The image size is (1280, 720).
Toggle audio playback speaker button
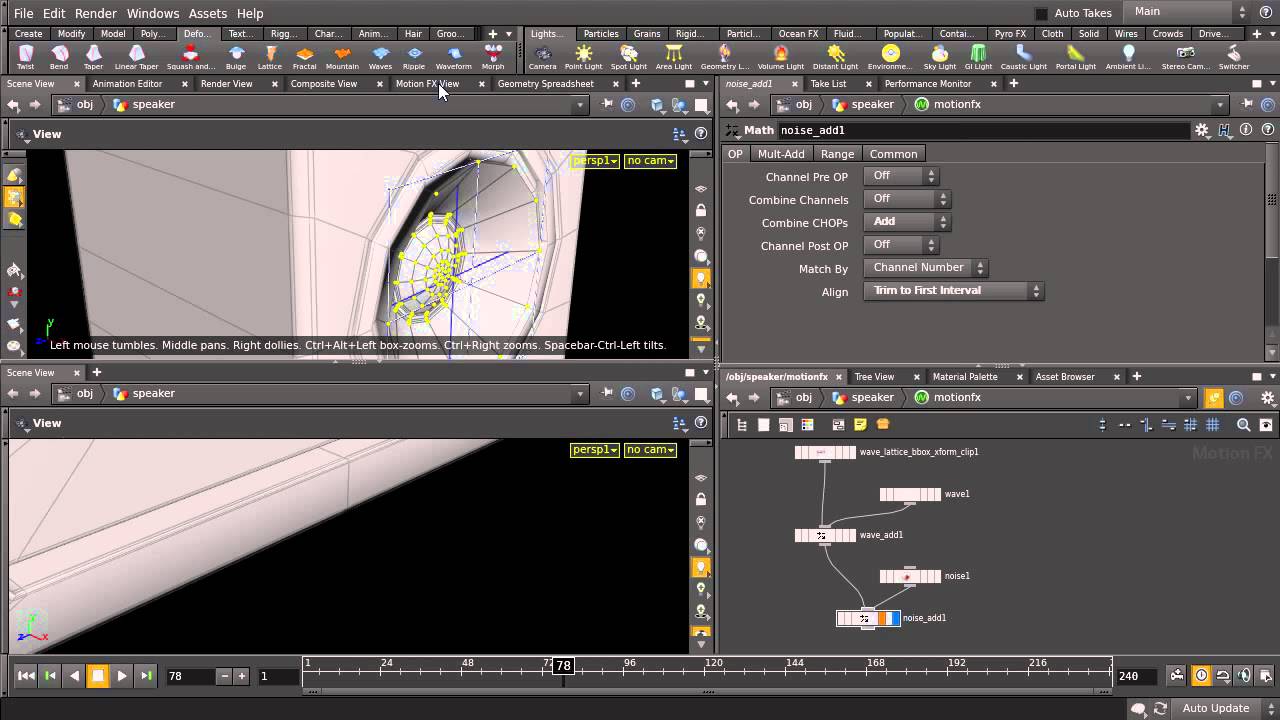click(1244, 676)
